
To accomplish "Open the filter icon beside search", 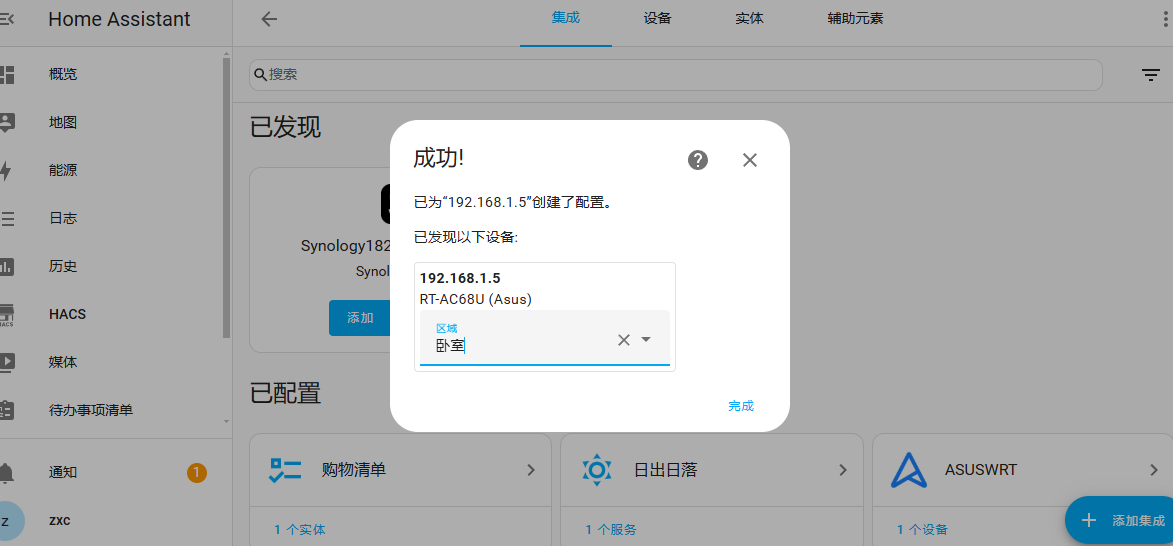I will click(1151, 75).
